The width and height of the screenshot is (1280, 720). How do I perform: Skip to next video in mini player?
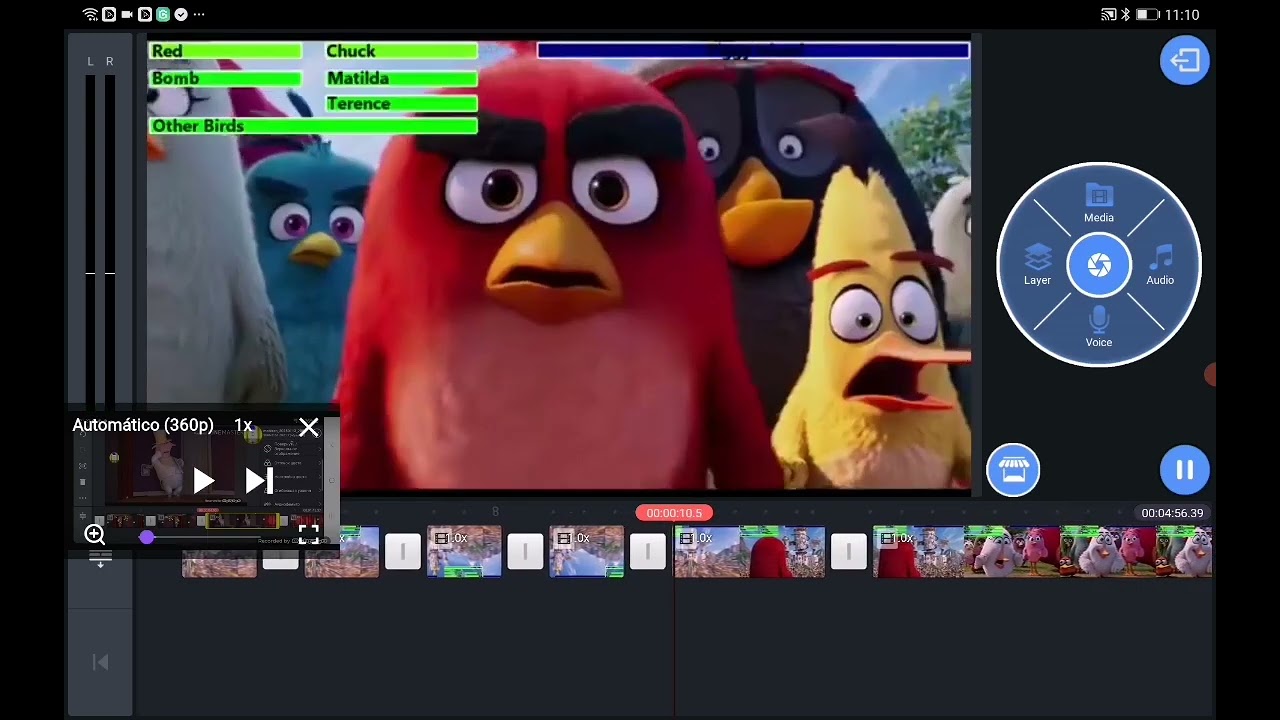259,481
